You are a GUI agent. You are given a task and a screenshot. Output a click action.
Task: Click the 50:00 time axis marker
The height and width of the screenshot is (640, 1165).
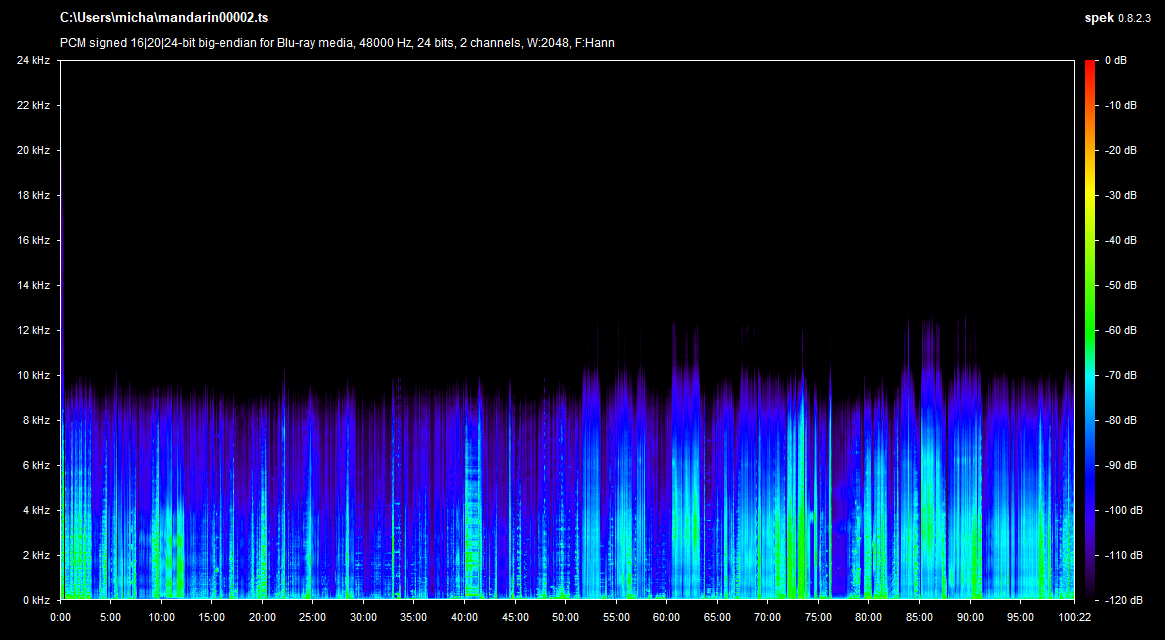(565, 617)
